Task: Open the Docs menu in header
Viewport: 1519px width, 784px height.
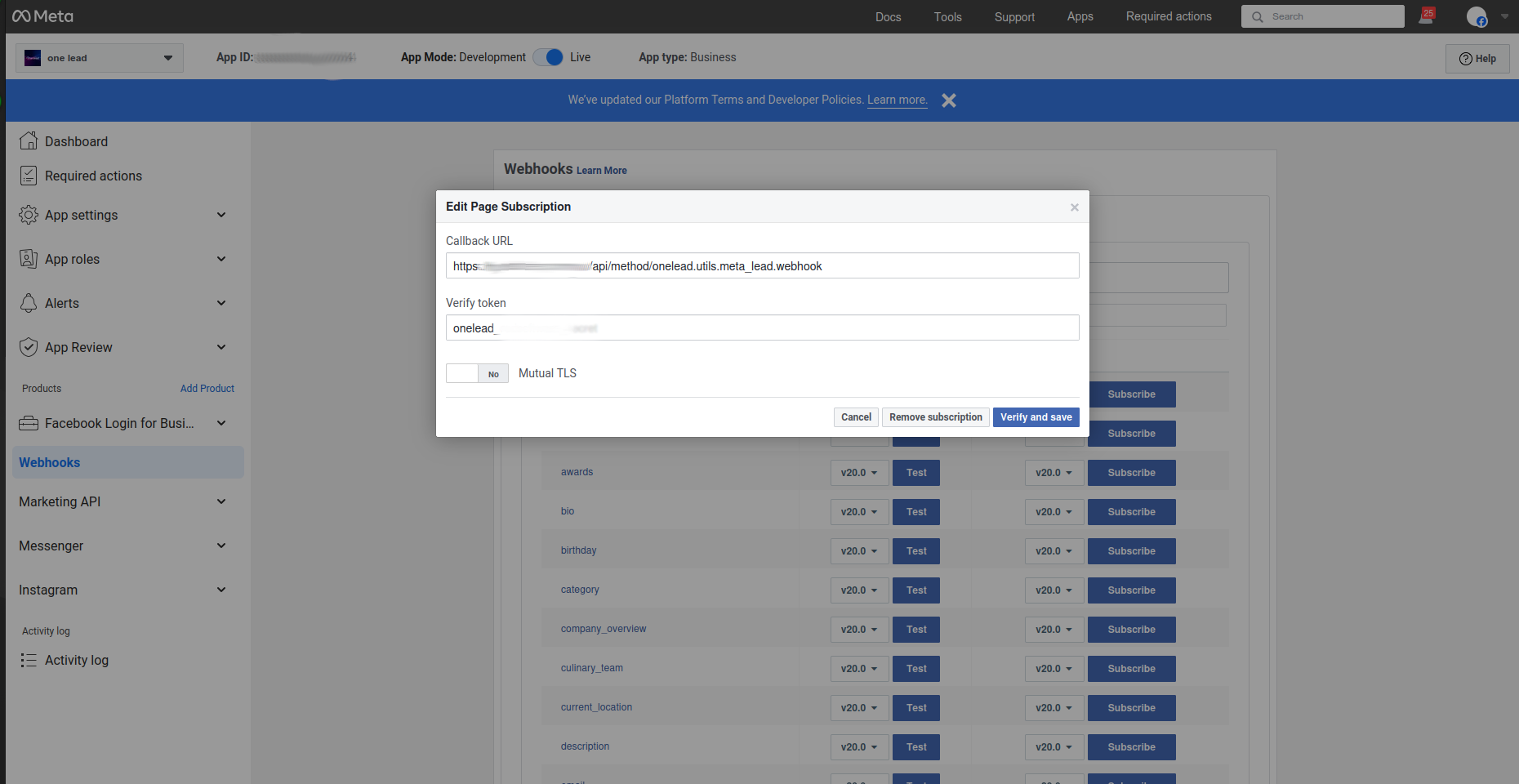Action: click(x=888, y=16)
